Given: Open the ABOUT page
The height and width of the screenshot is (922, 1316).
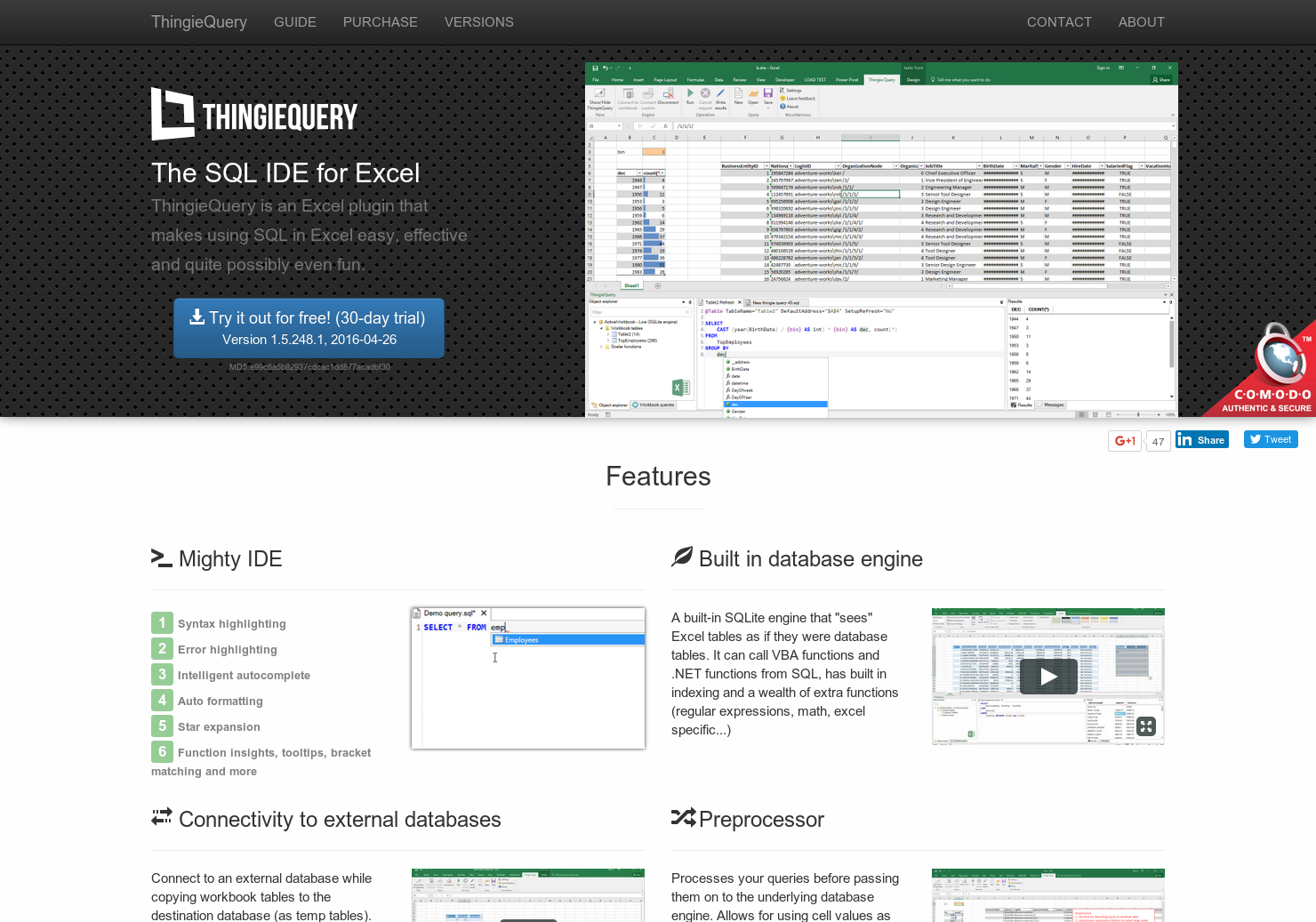Looking at the screenshot, I should [1142, 22].
